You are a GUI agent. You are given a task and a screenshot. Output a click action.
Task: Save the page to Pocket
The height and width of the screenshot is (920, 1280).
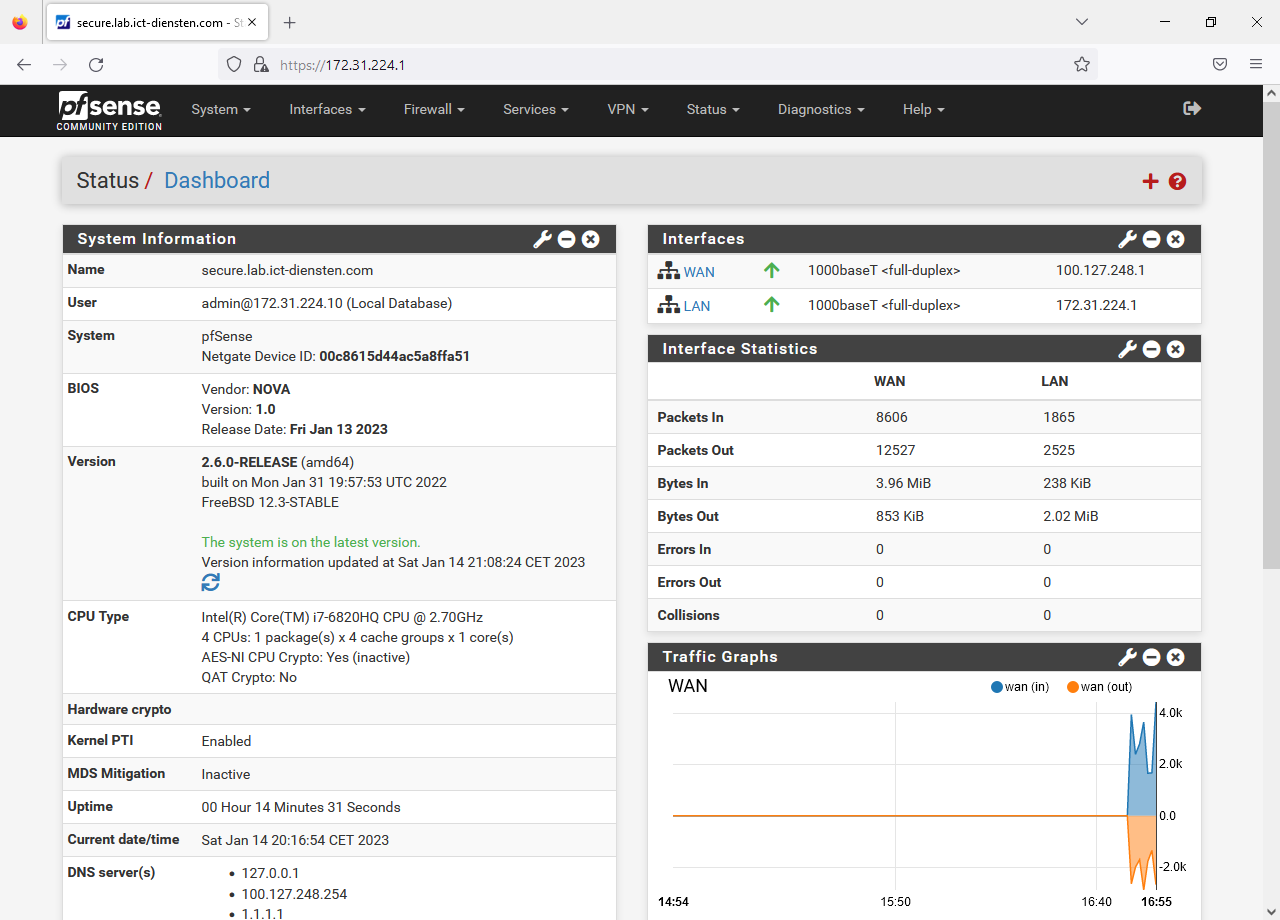[1220, 64]
